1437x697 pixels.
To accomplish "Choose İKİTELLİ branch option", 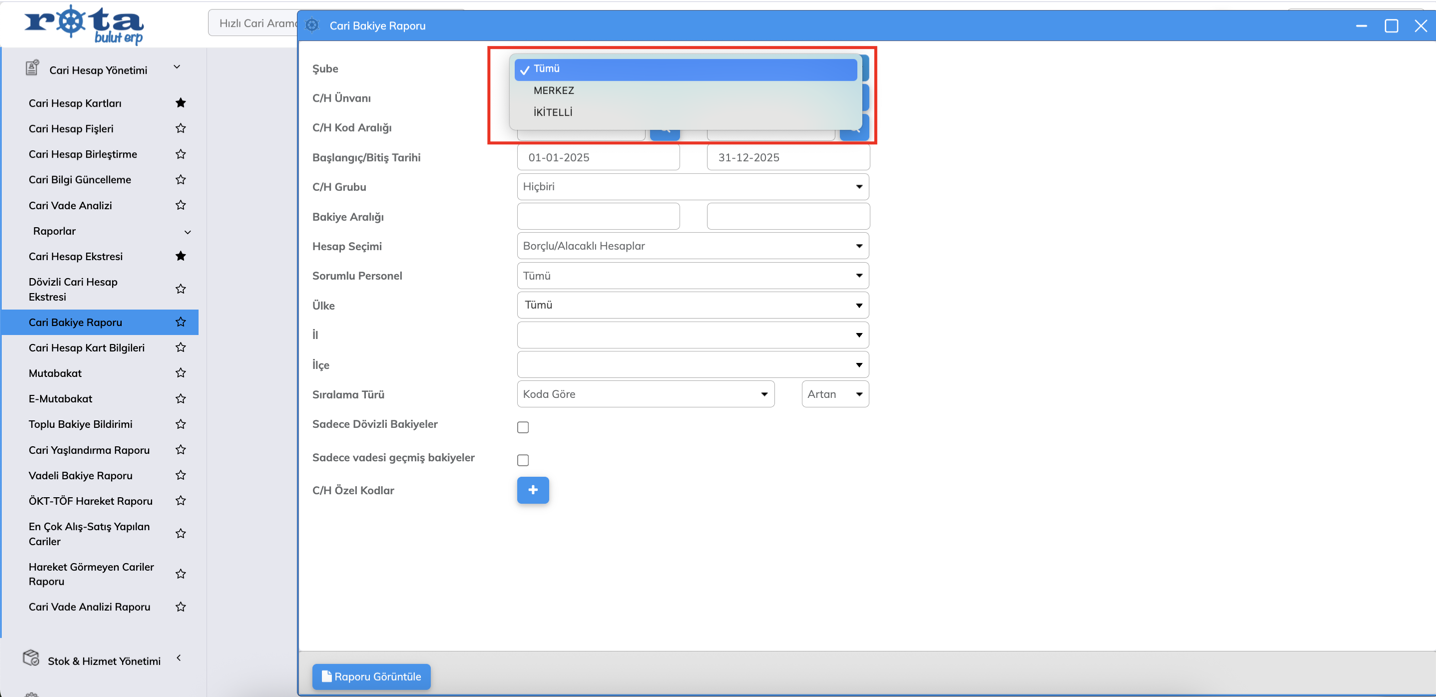I will 553,113.
